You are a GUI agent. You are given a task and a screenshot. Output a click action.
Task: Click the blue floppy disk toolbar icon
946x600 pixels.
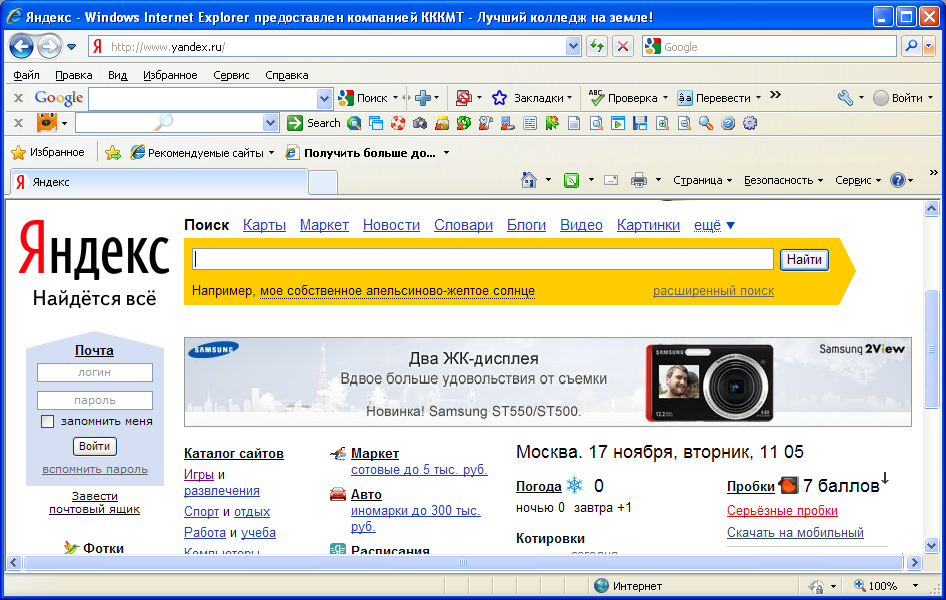click(x=640, y=123)
